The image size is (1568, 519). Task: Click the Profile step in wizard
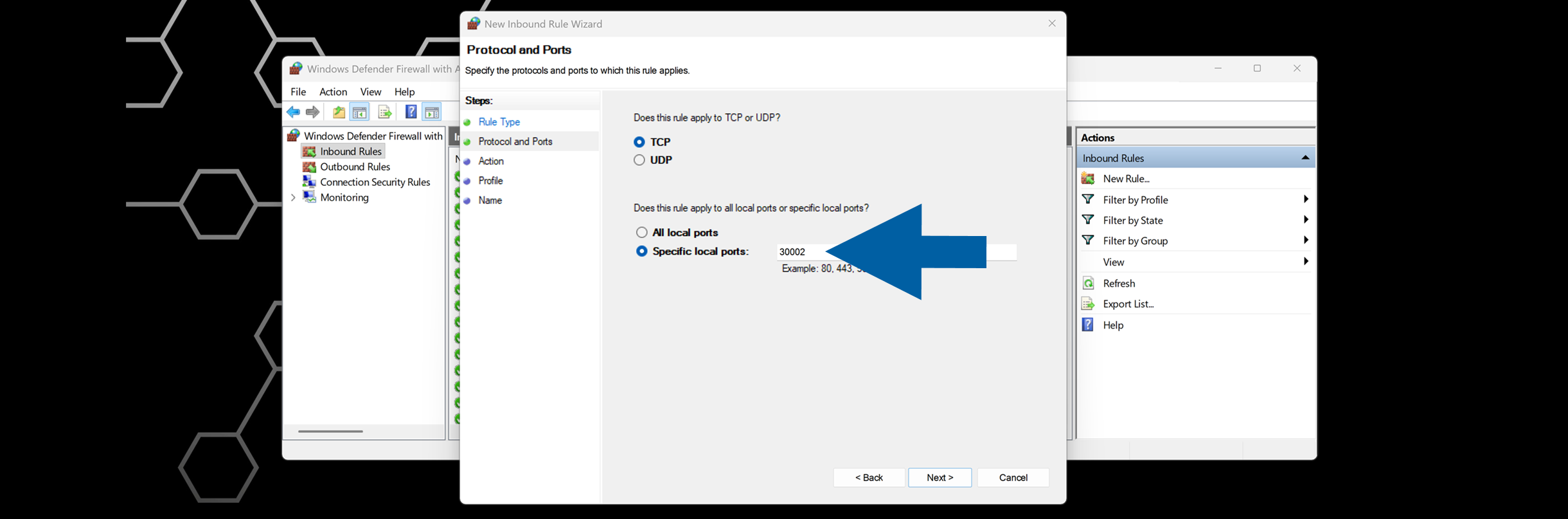(490, 181)
